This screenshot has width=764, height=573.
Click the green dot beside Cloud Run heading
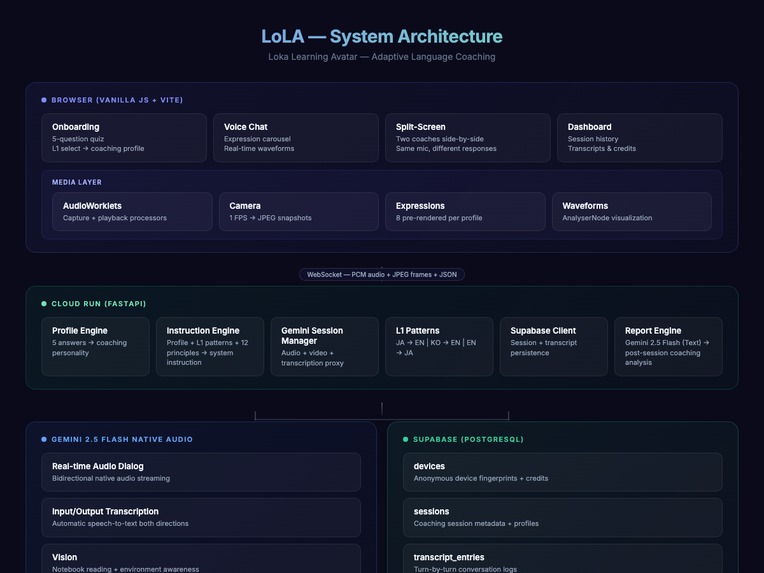click(44, 304)
